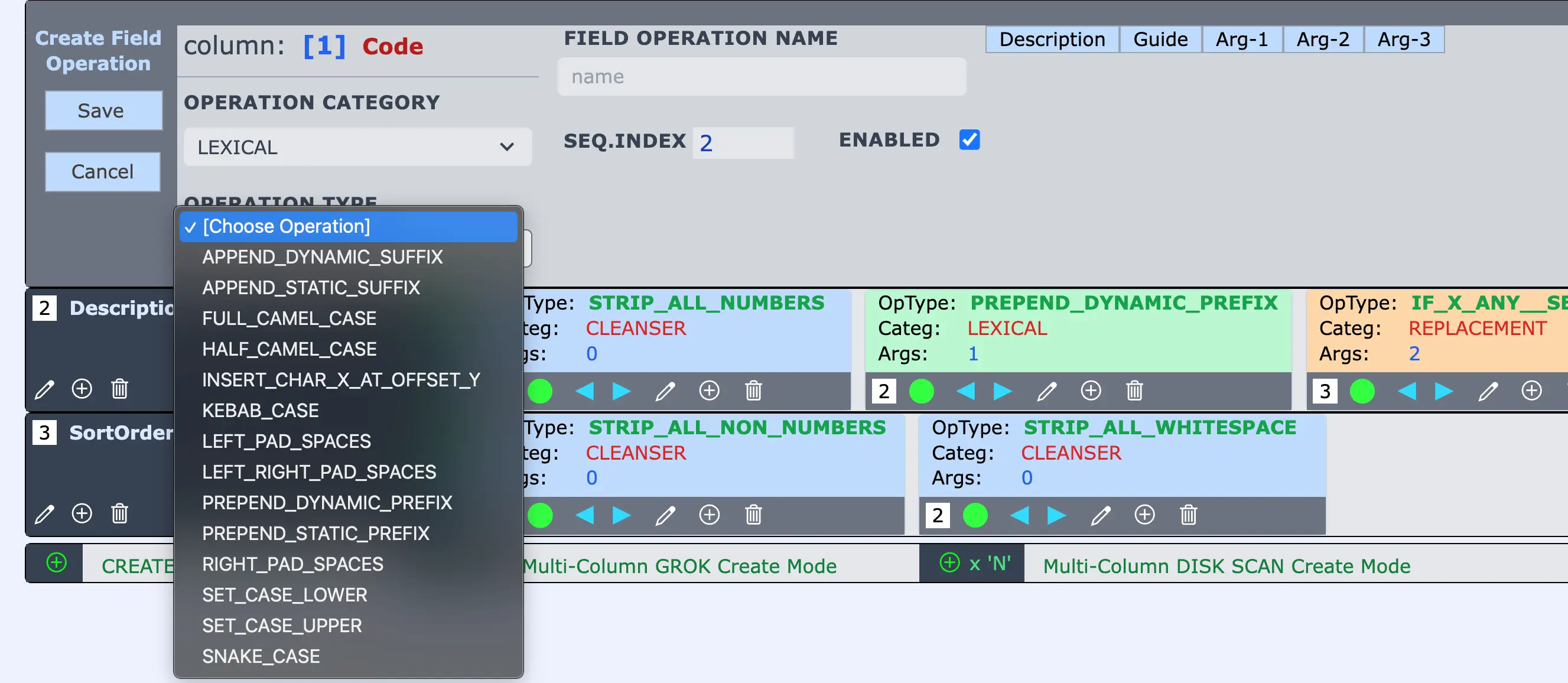
Task: Pick SET_CASE_UPPER operation option
Action: point(348,625)
